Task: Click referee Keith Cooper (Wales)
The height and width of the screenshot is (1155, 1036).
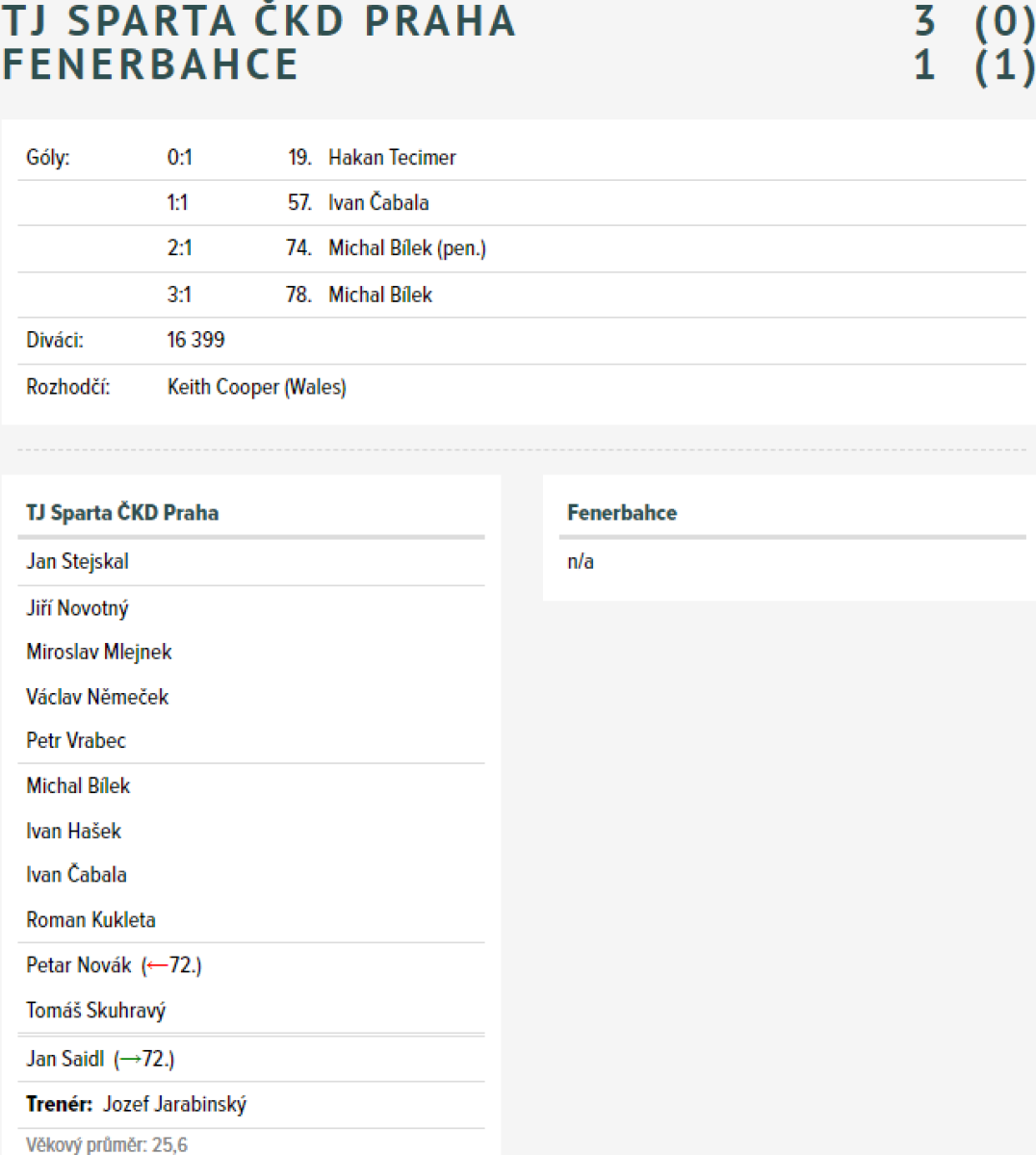Action: (256, 387)
